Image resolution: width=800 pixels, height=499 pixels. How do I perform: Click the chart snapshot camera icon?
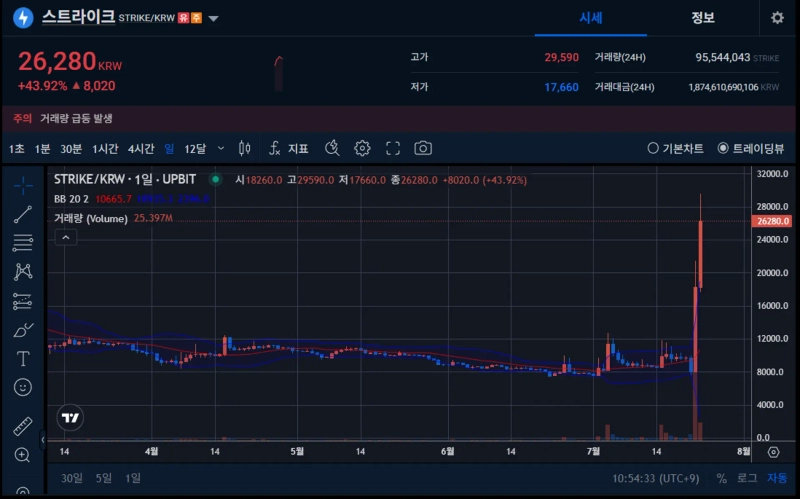tap(423, 148)
